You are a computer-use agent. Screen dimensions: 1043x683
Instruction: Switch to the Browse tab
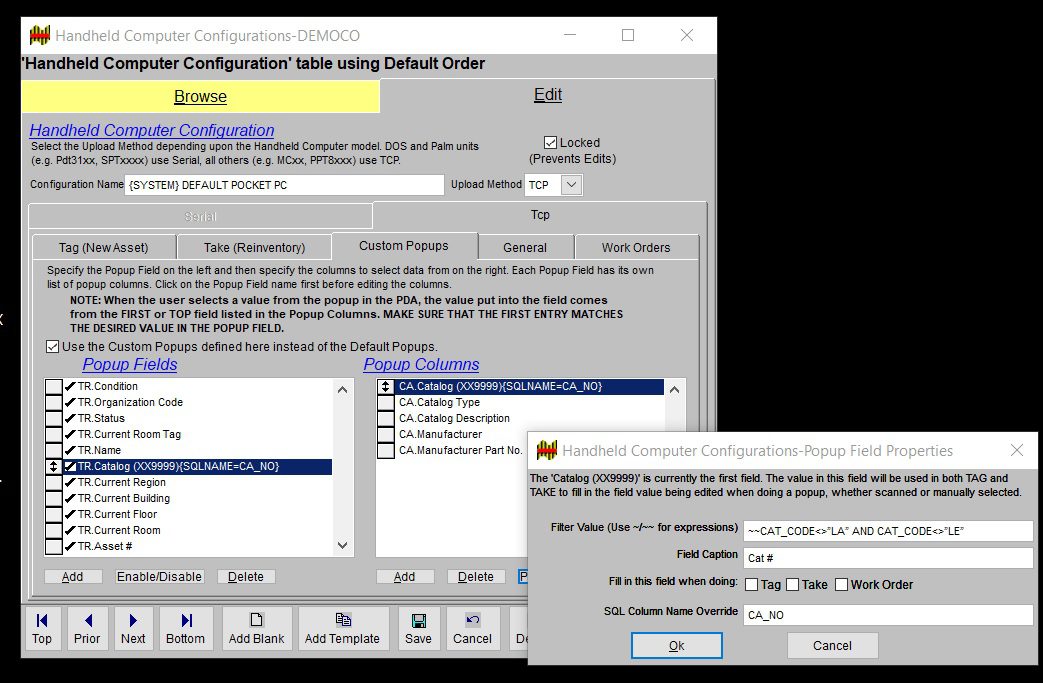200,96
